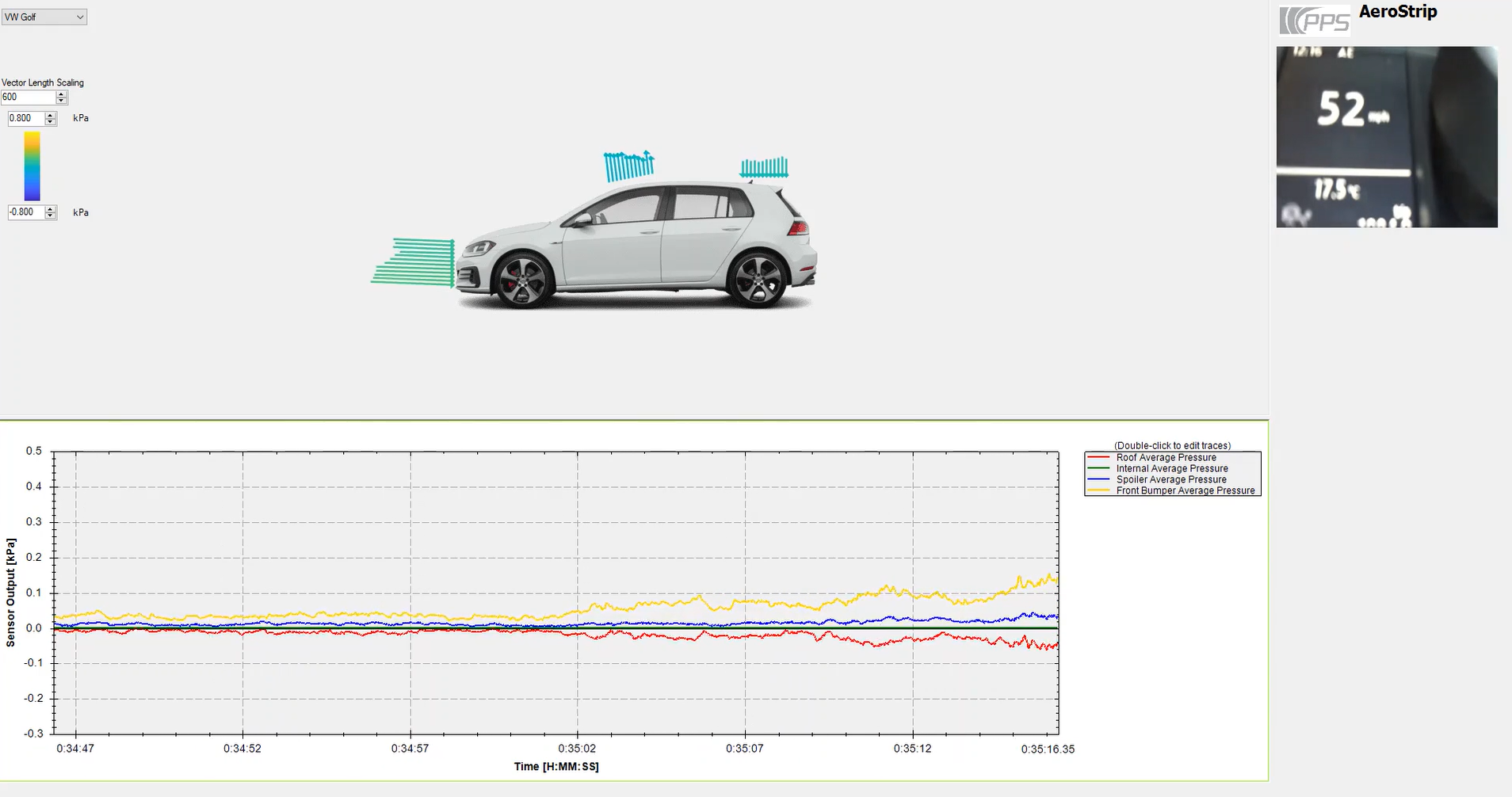Increase Vector Length Scaling with the up arrow

tap(59, 93)
